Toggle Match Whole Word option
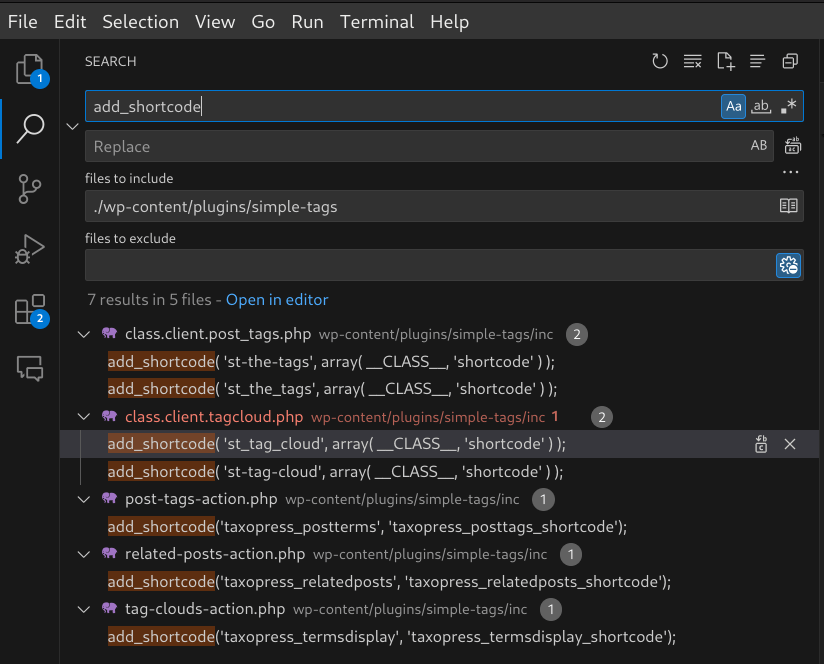Screen dimensions: 824x664 click(x=761, y=106)
